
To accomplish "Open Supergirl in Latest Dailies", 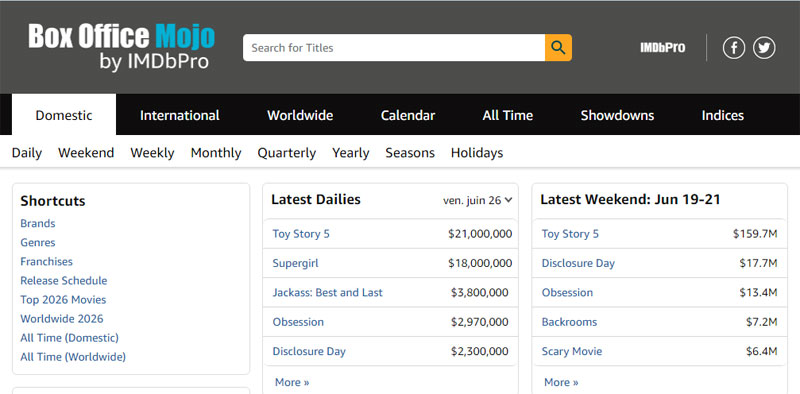I will click(295, 263).
